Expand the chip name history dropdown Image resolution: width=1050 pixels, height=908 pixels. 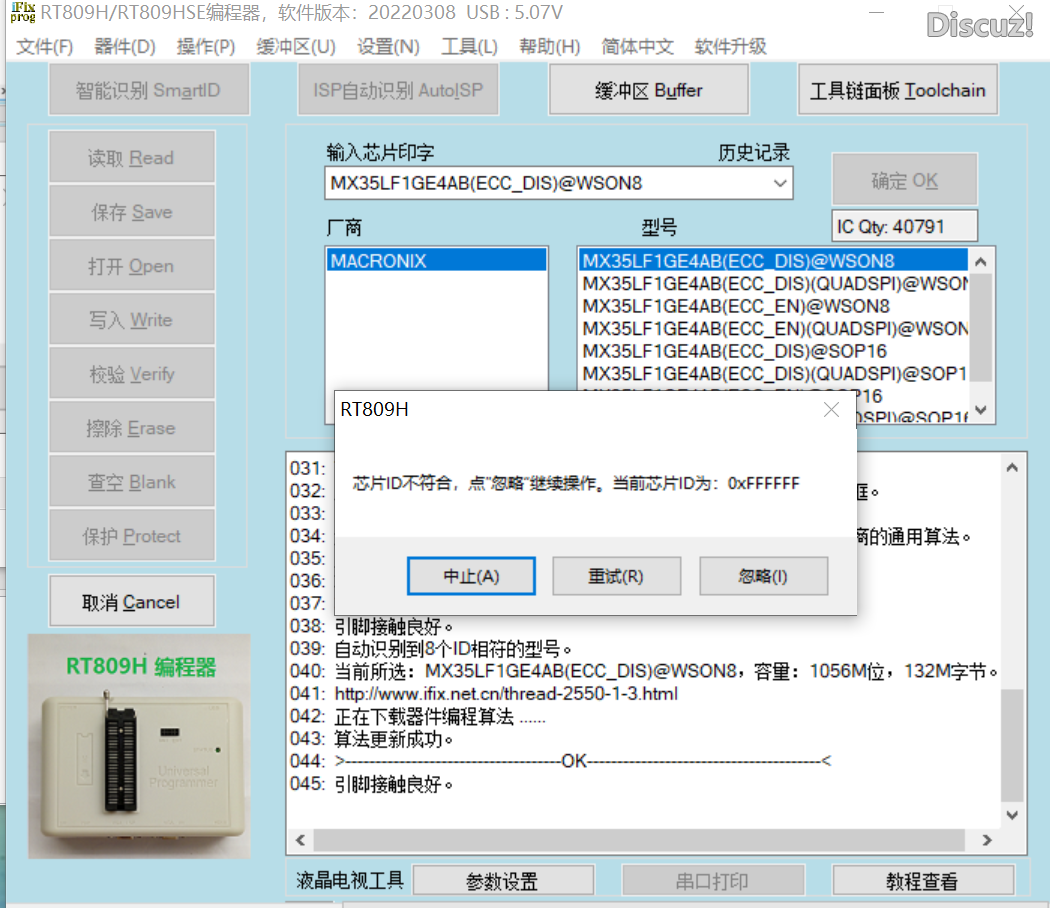pyautogui.click(x=781, y=183)
